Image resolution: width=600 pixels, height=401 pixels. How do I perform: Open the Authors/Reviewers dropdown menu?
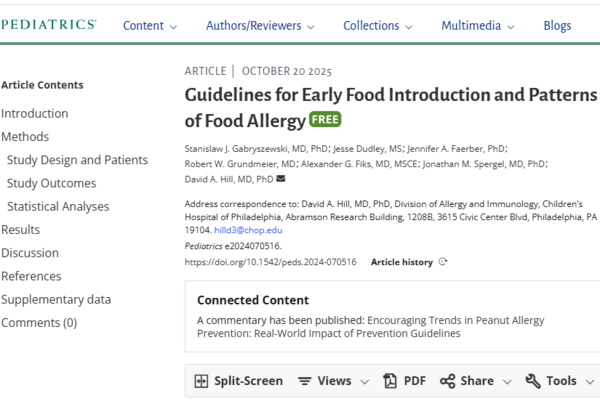point(260,26)
